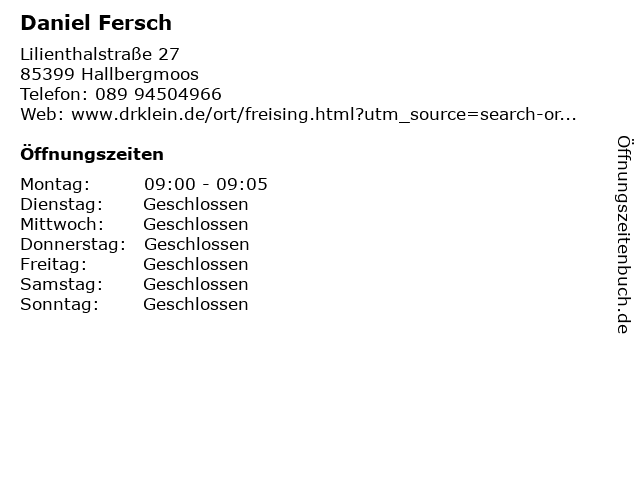Click Geschlossen next to Mittwoch
The image size is (640, 480).
(x=196, y=224)
